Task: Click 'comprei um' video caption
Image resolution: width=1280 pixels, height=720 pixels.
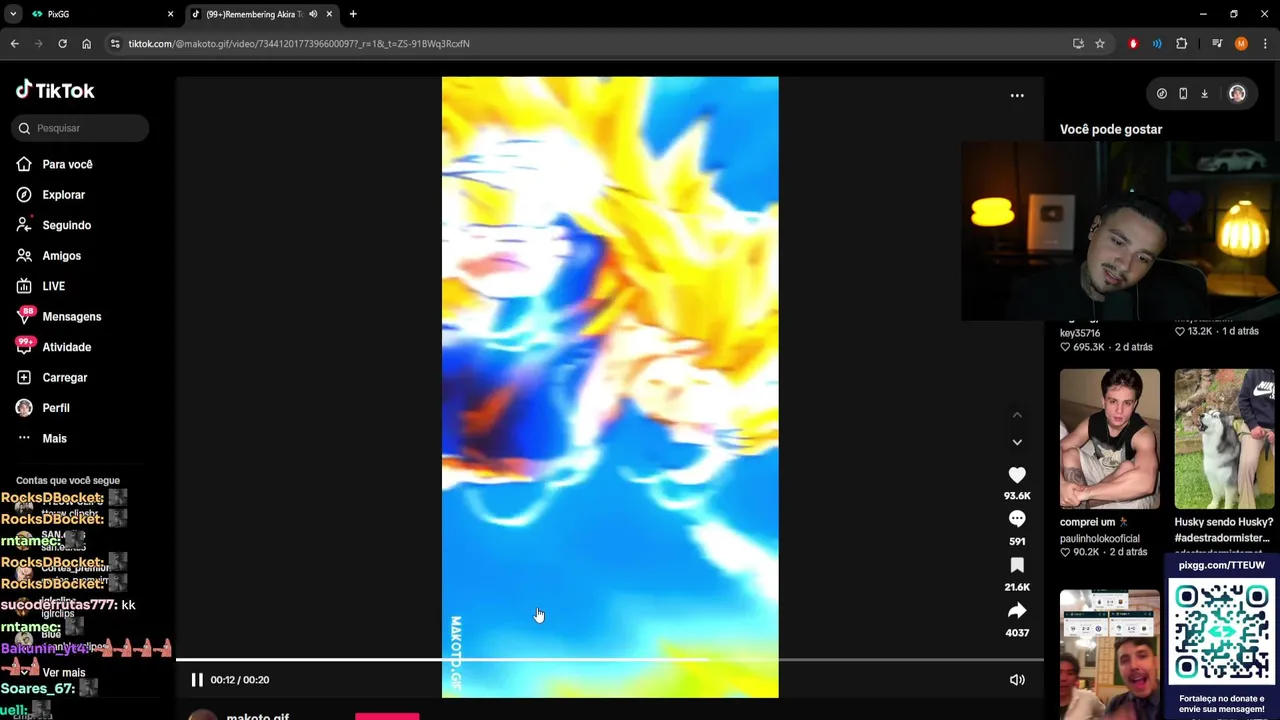Action: coord(1094,522)
